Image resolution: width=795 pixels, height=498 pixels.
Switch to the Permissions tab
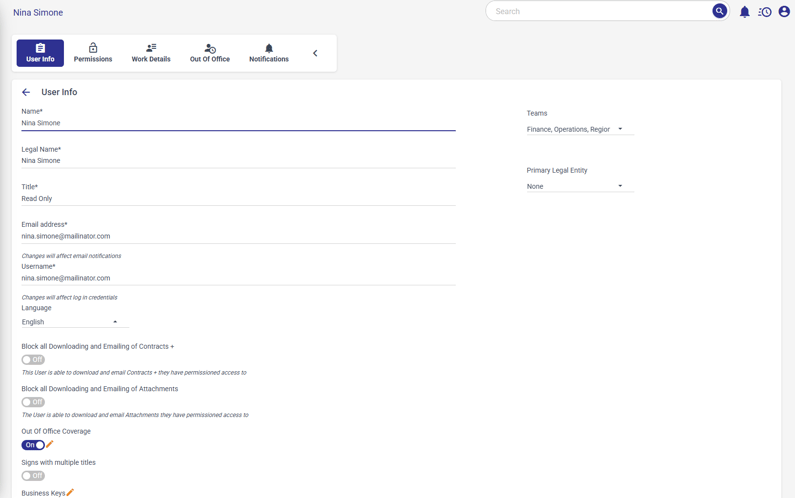[x=93, y=53]
